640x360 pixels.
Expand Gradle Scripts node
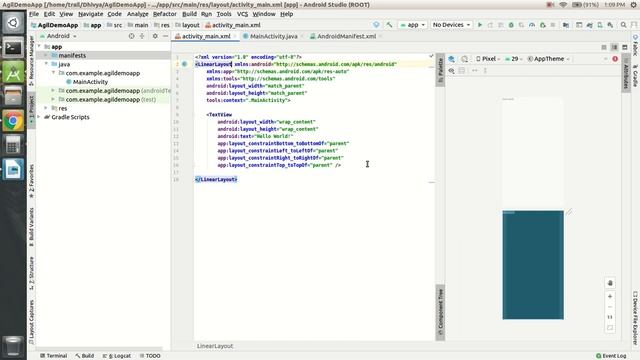click(x=39, y=117)
